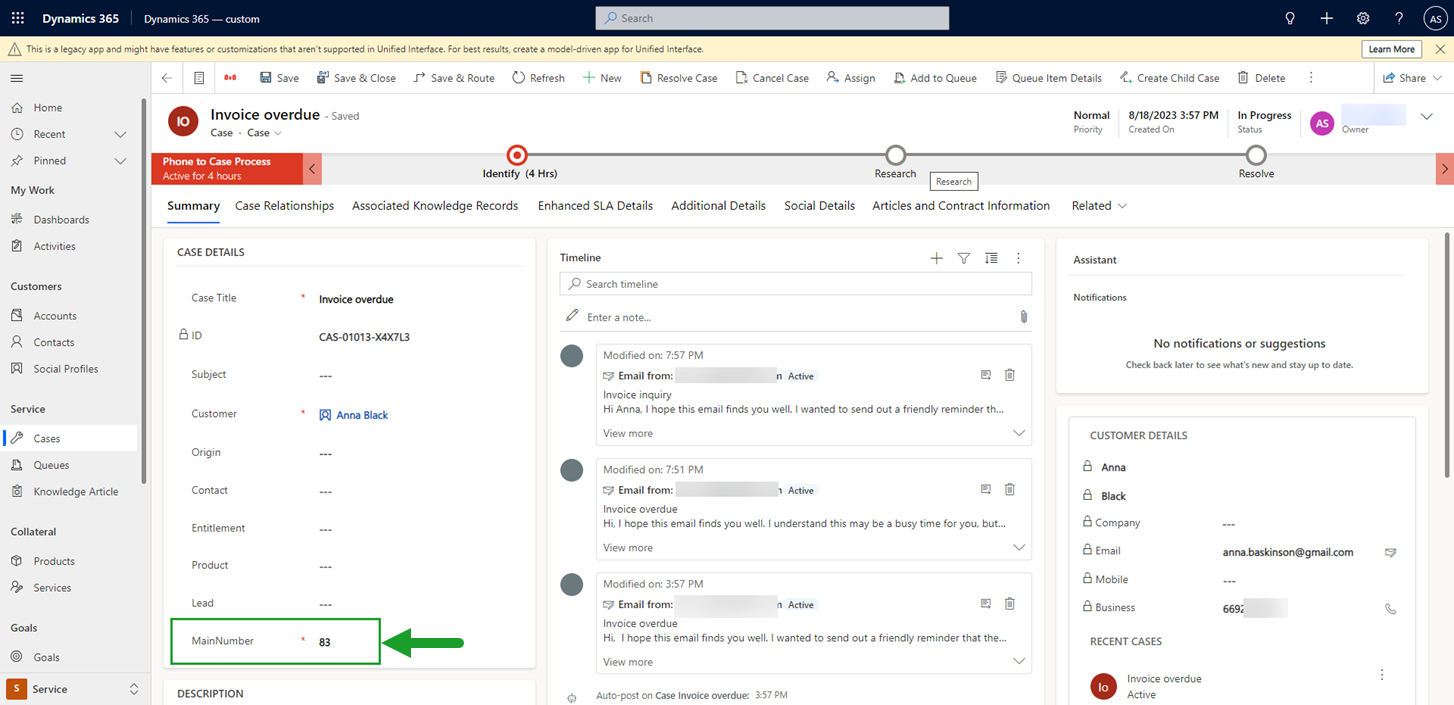Switch to Case Relationships tab
The image size is (1454, 705).
[x=284, y=206]
